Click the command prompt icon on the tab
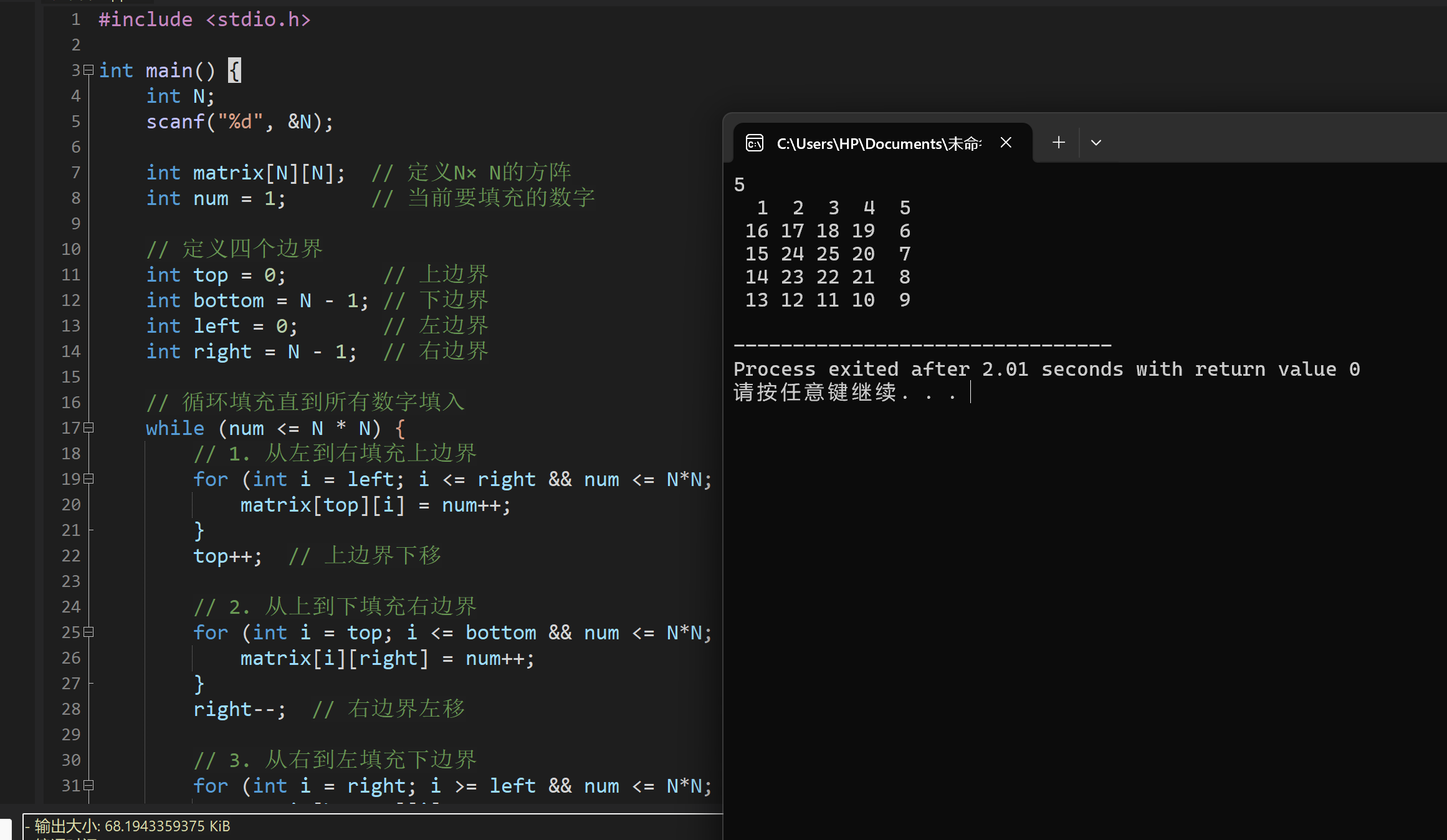 pos(755,143)
